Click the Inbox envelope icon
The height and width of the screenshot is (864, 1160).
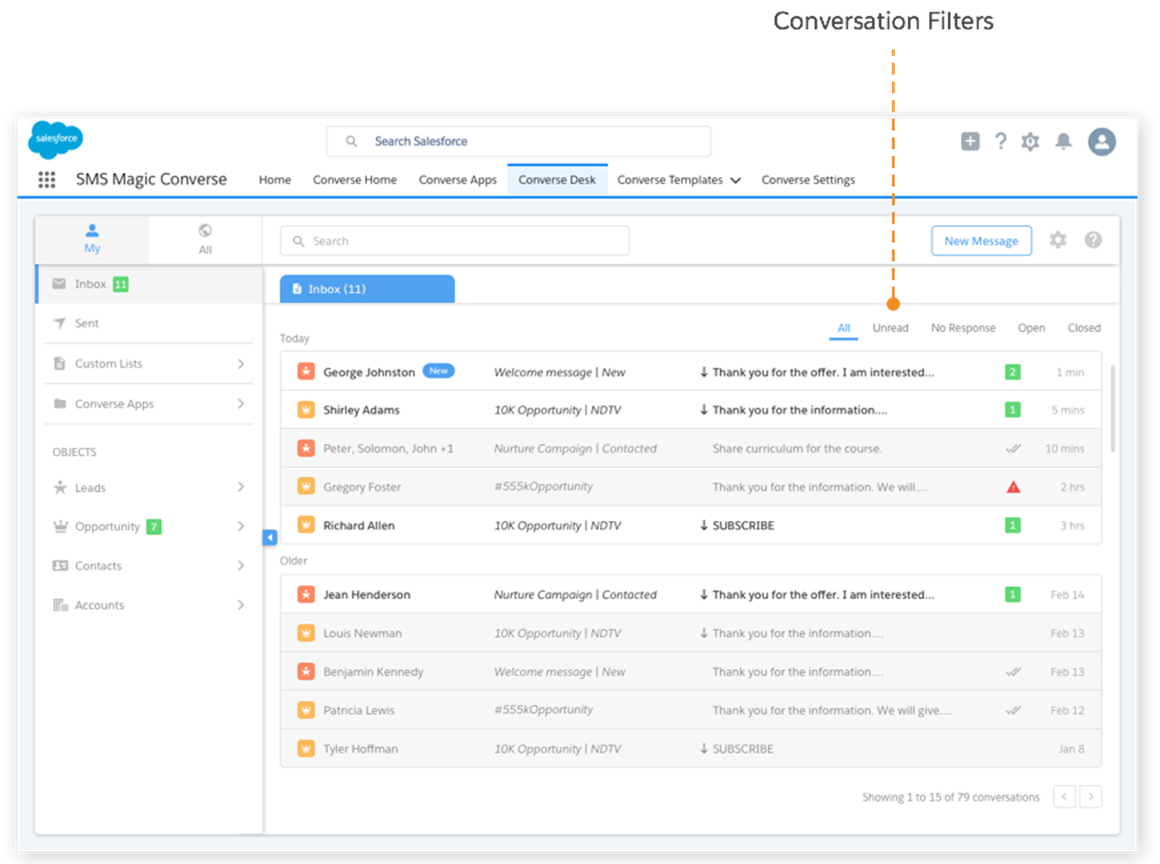(x=59, y=284)
